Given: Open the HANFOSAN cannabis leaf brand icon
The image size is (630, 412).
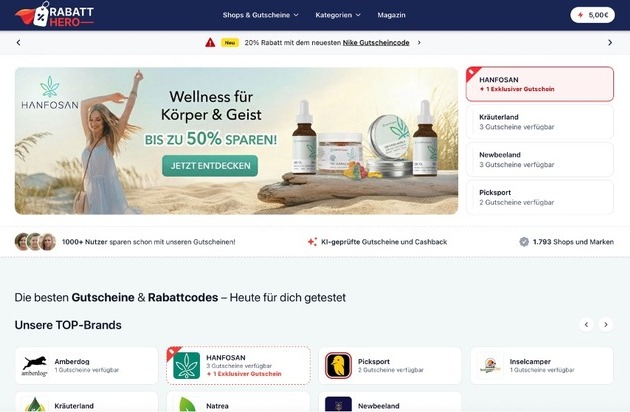Looking at the screenshot, I should (x=186, y=365).
